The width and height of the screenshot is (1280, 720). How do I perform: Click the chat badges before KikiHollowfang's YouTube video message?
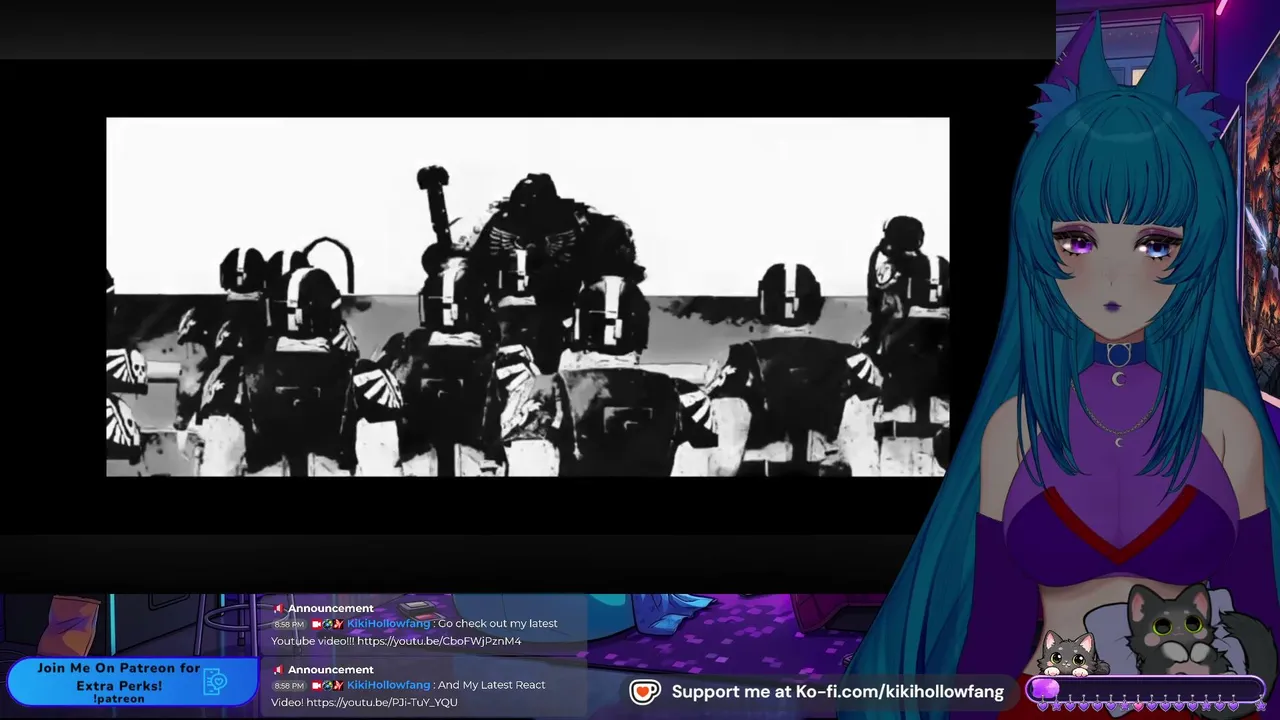[x=327, y=624]
